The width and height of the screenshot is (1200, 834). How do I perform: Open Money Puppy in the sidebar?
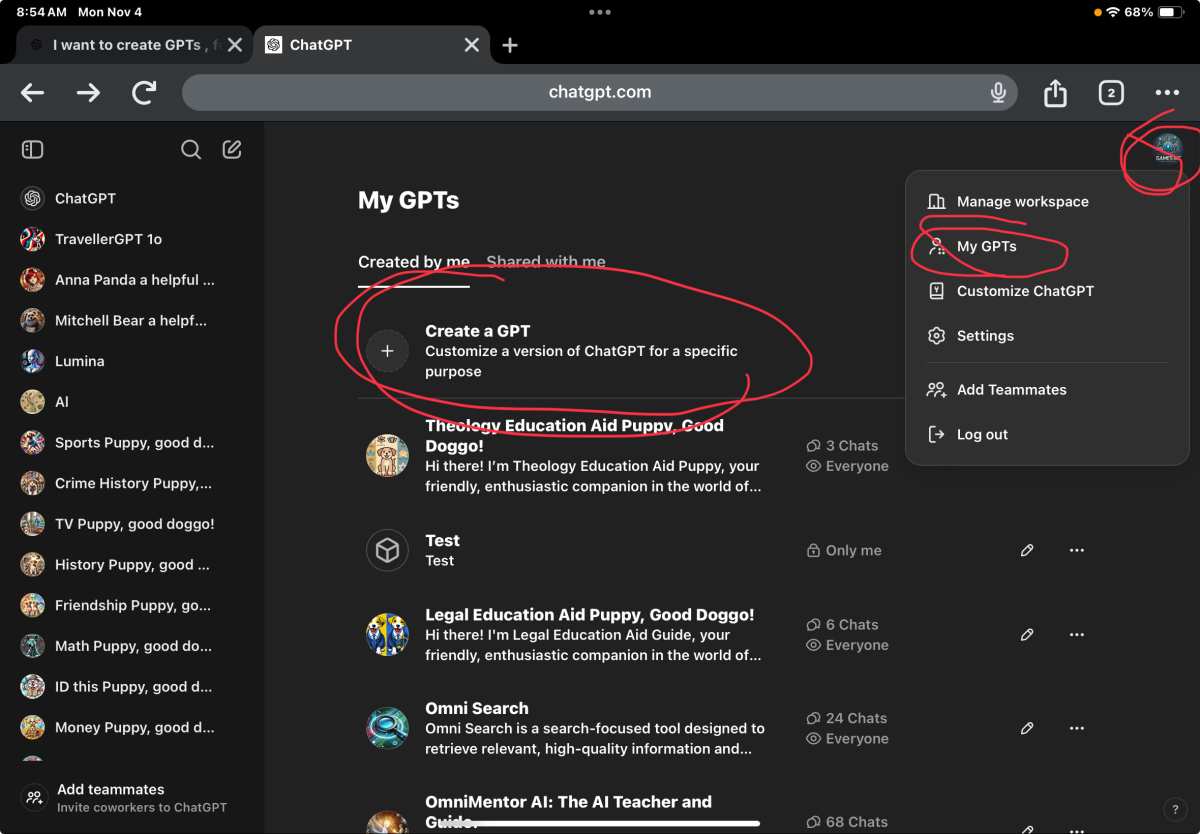pyautogui.click(x=133, y=727)
